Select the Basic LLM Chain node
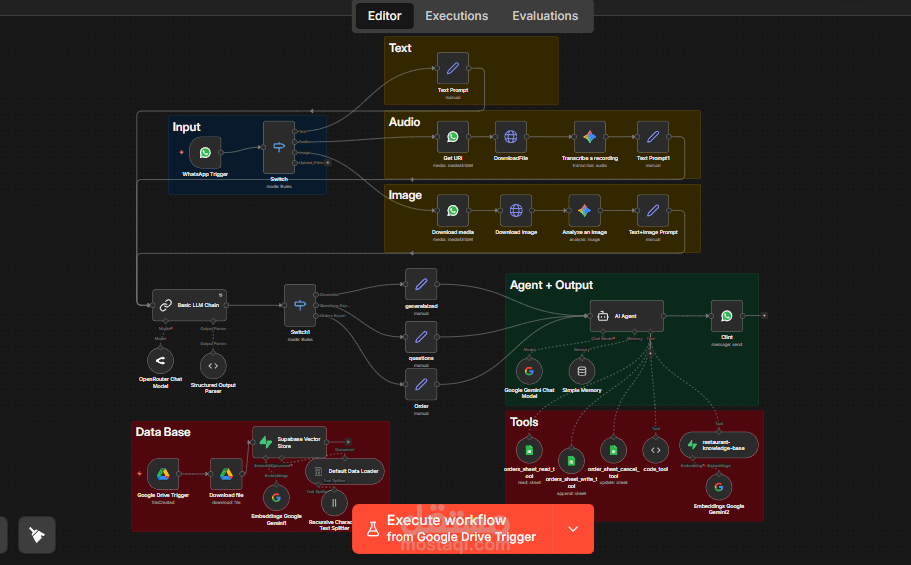The image size is (911, 565). pyautogui.click(x=189, y=305)
